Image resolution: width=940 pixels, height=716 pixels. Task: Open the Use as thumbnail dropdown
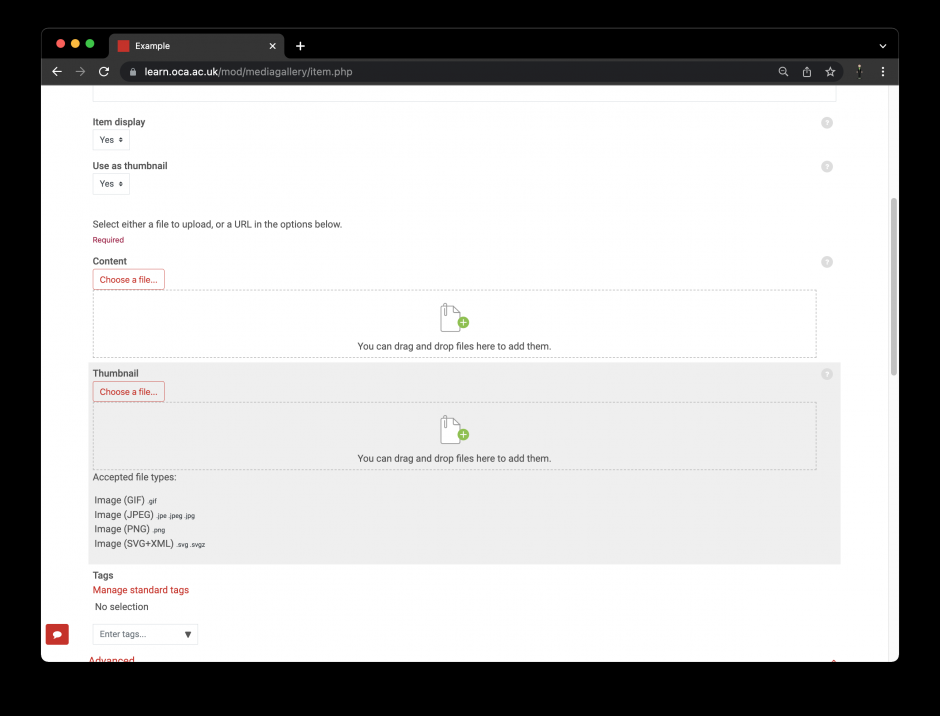[x=110, y=184]
